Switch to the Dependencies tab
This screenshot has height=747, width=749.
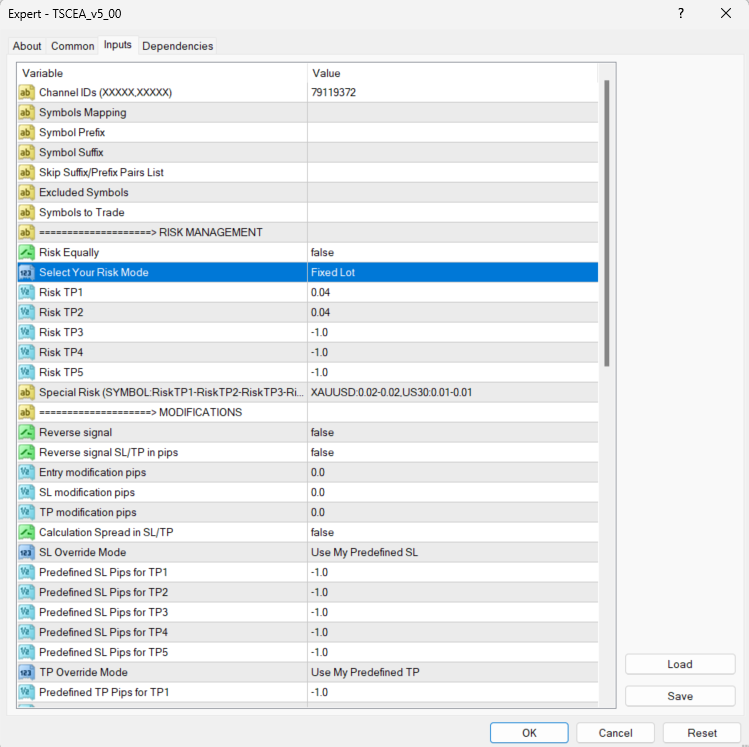[x=177, y=46]
